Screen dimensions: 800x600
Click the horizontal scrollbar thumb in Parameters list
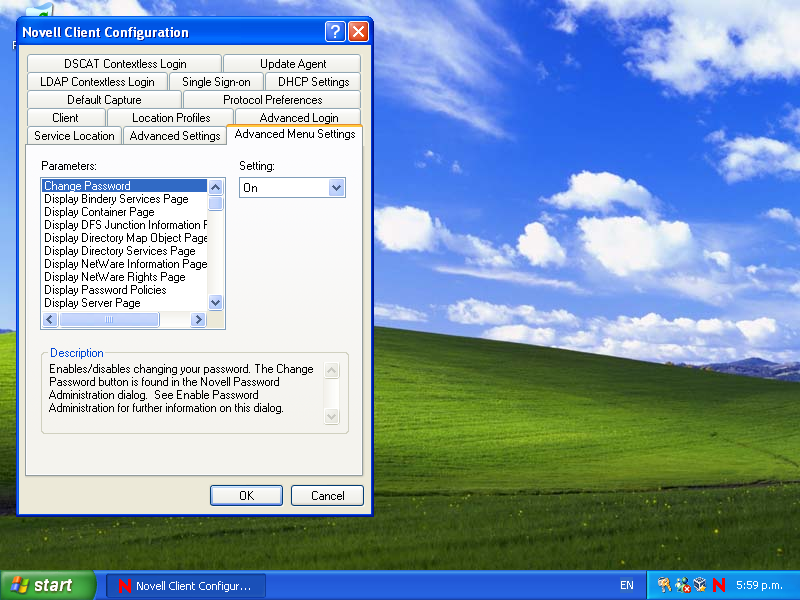point(109,319)
